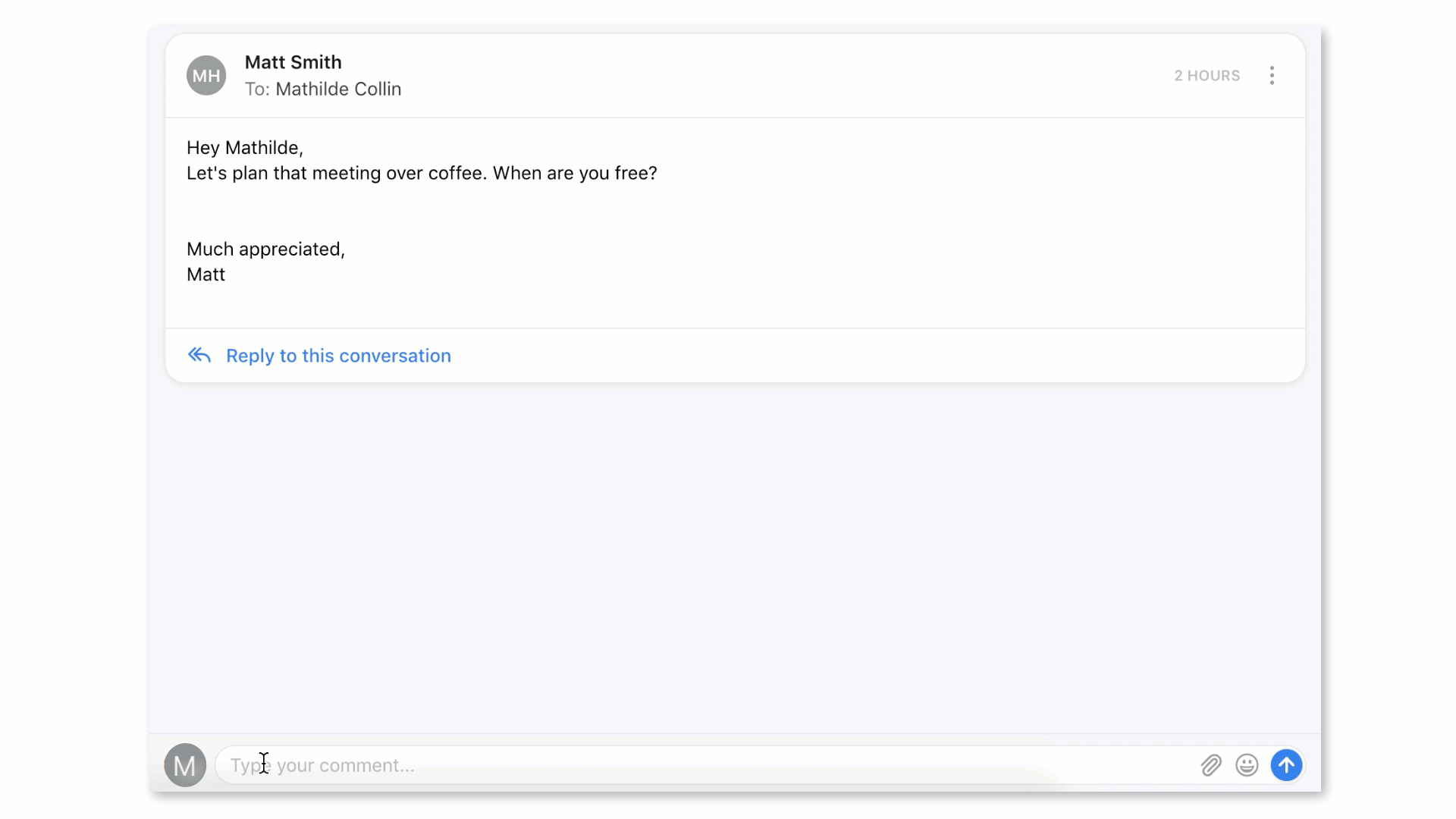This screenshot has height=819, width=1456.
Task: Open the emoji picker smiley icon
Action: [1247, 765]
